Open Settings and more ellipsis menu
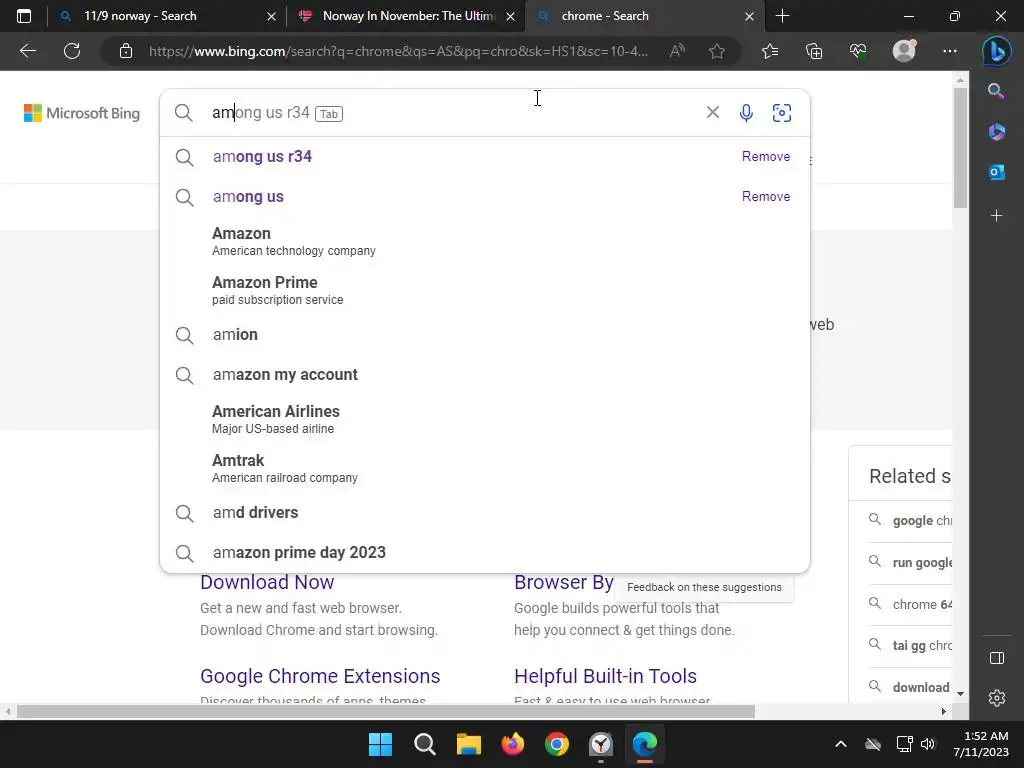Screen dimensions: 1024x768 [x=950, y=51]
